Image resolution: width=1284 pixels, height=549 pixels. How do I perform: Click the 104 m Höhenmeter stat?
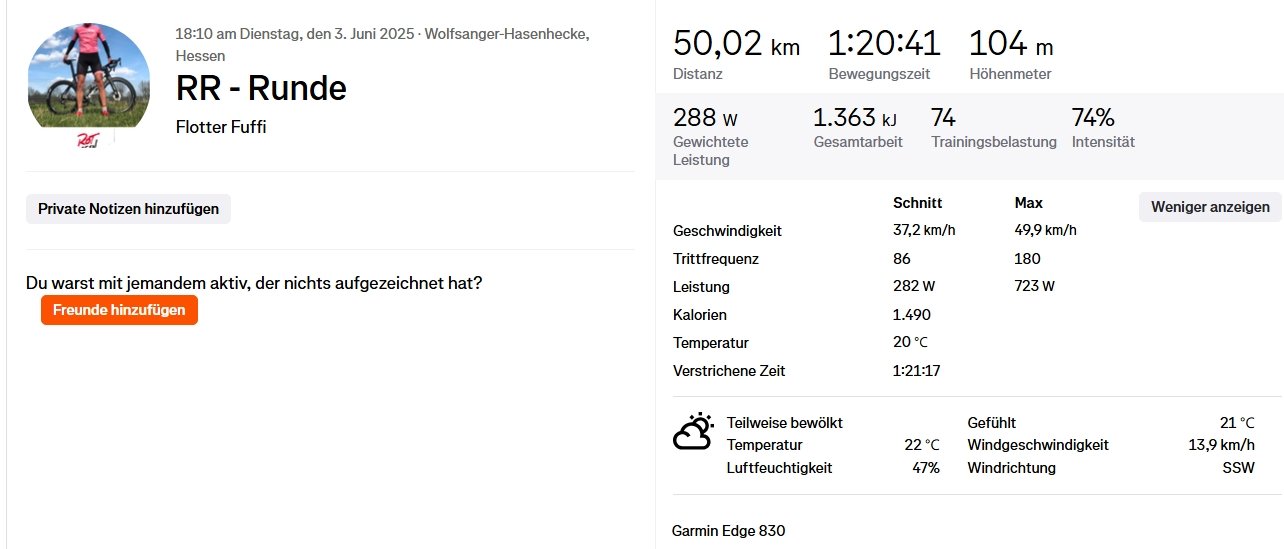coord(1011,45)
